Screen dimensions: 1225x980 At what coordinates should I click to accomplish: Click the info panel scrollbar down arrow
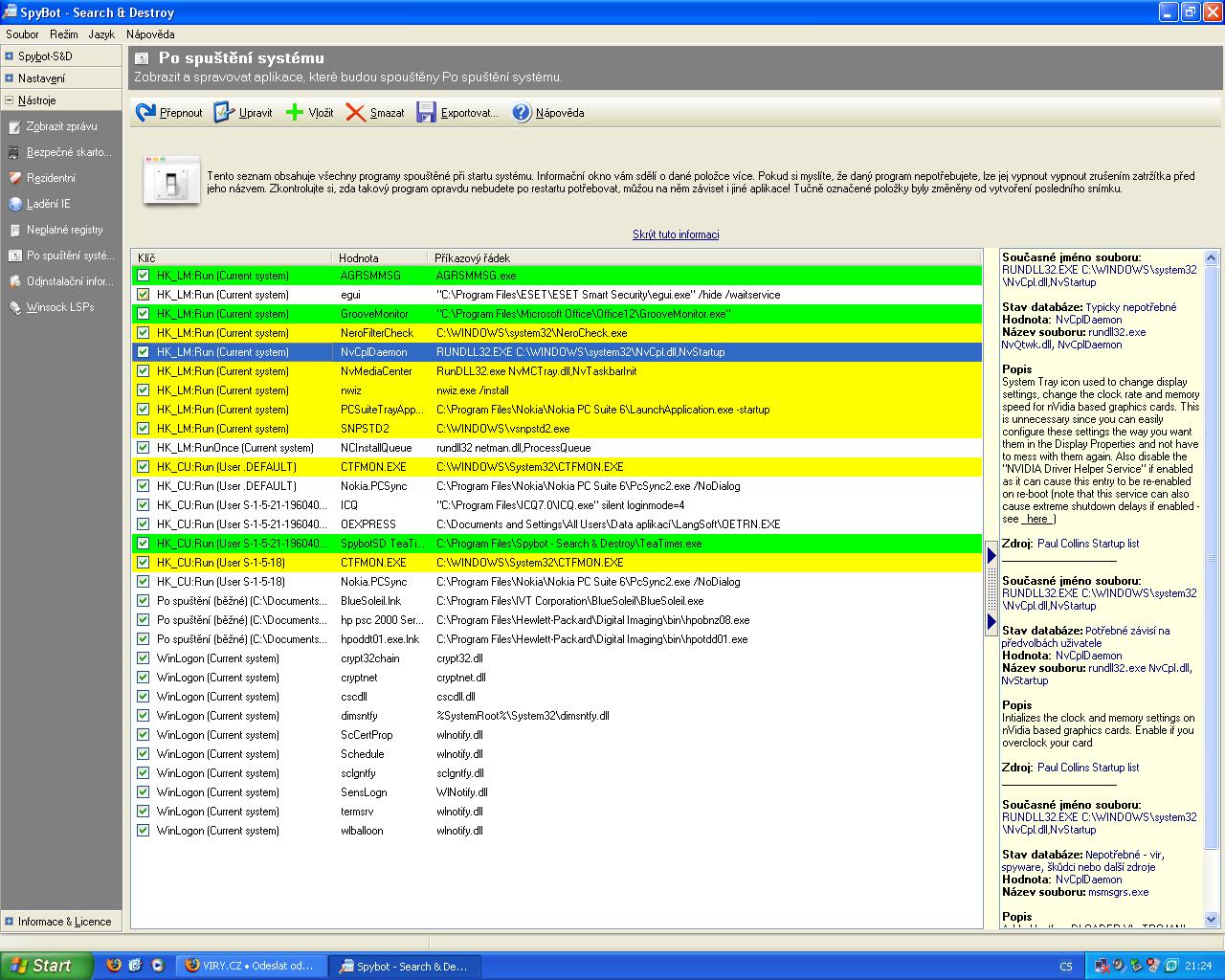pyautogui.click(x=1212, y=920)
